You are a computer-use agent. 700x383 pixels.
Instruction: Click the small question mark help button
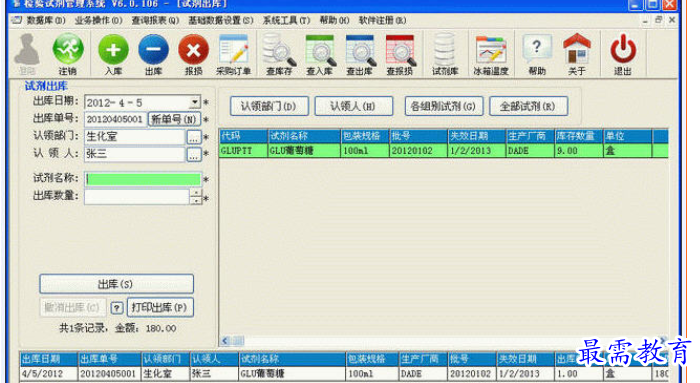tap(117, 308)
